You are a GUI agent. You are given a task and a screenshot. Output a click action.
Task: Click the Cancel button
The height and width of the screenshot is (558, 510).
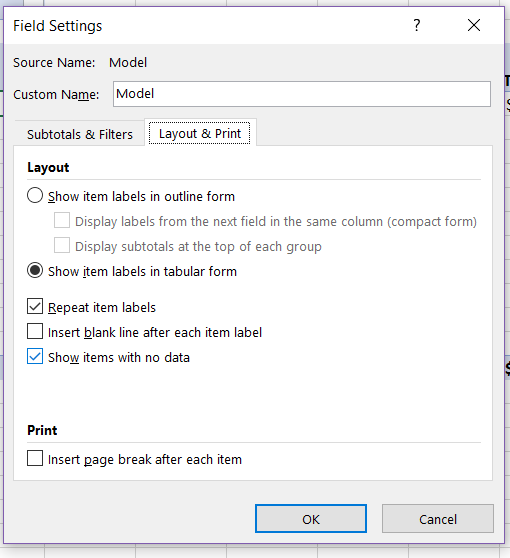pos(438,518)
